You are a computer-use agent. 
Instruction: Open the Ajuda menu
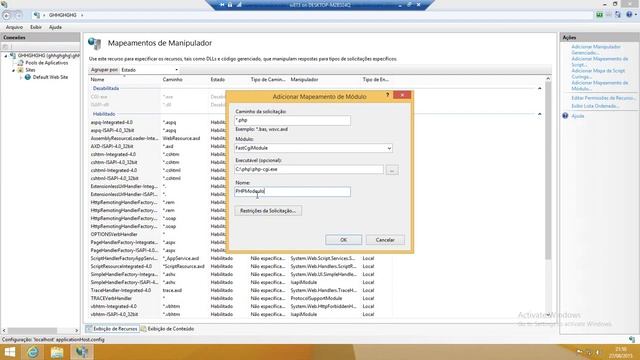point(55,27)
